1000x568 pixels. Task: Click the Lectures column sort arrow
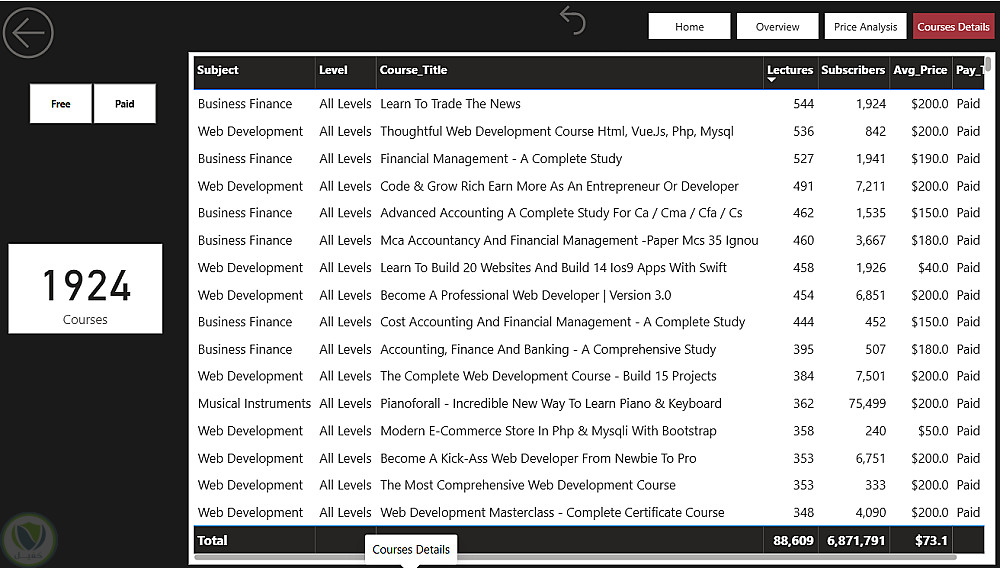(772, 80)
